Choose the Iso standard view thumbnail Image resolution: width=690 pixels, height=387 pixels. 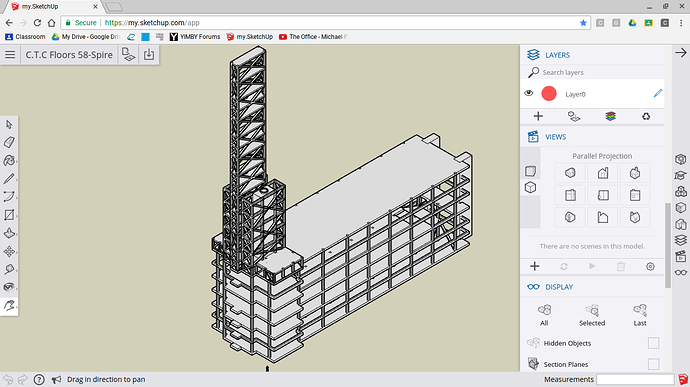pyautogui.click(x=570, y=173)
